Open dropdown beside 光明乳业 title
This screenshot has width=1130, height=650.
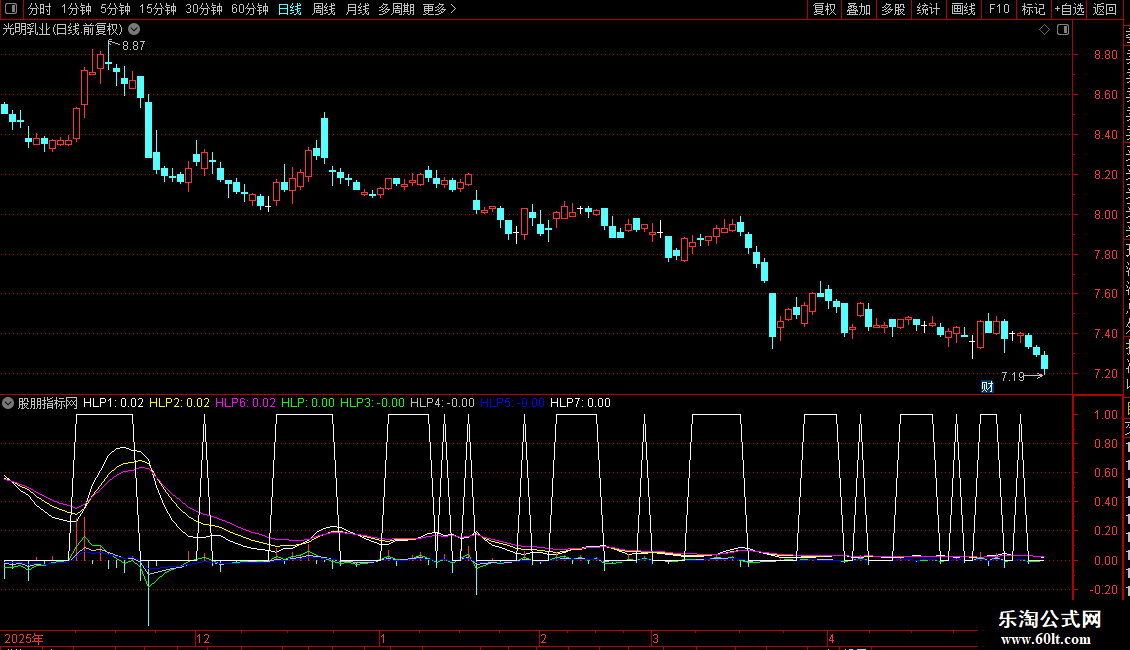click(x=134, y=29)
